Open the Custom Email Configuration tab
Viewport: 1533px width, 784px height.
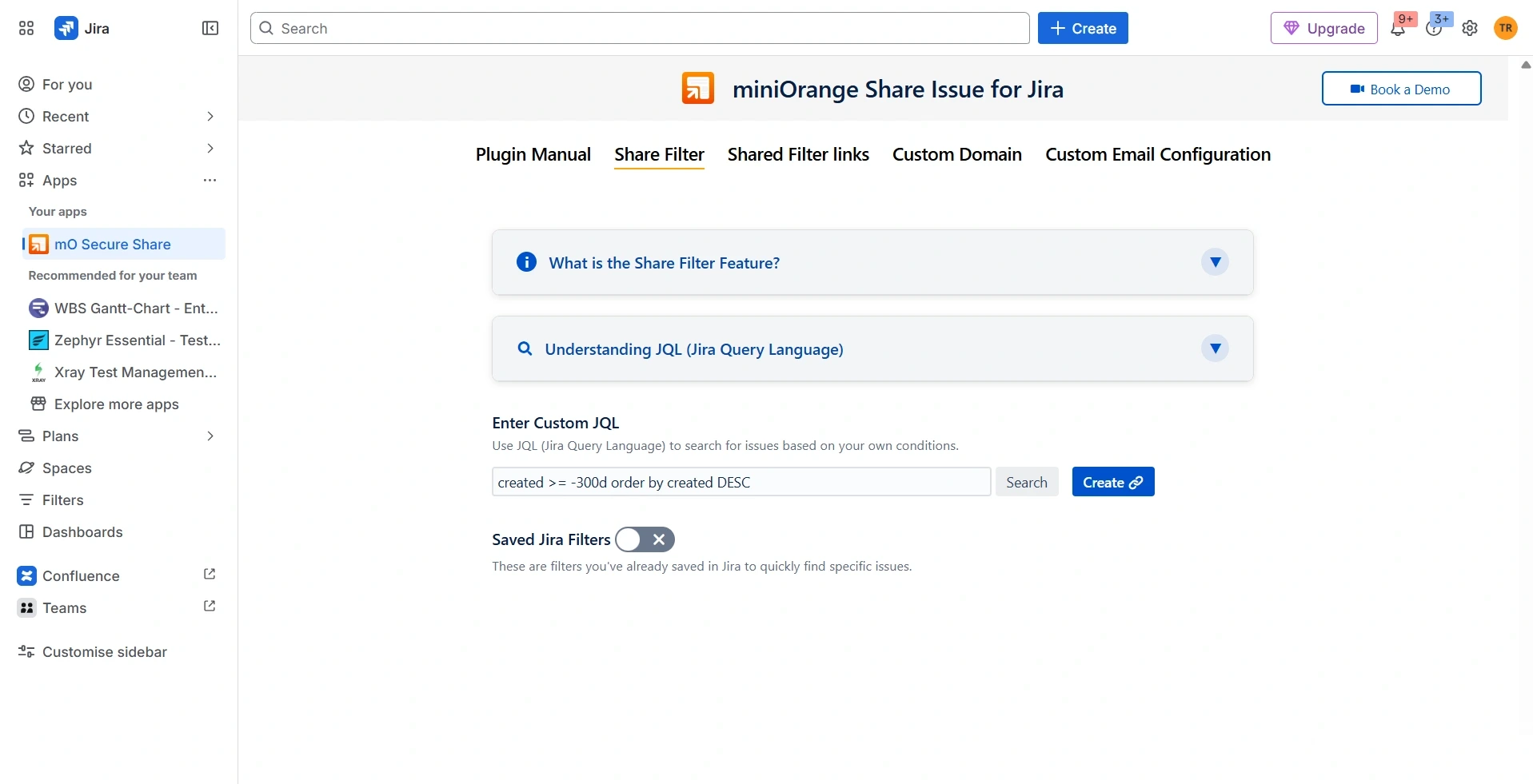coord(1158,154)
